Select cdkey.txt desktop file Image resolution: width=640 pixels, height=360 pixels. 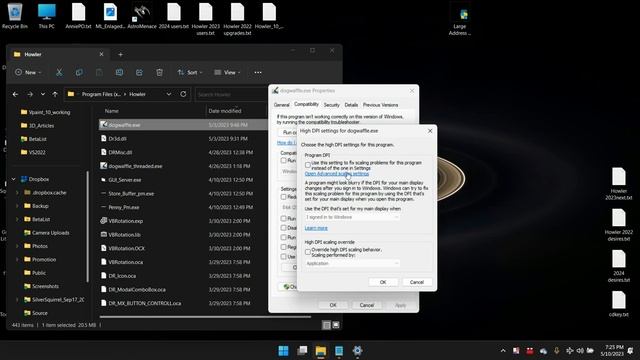[x=619, y=304]
